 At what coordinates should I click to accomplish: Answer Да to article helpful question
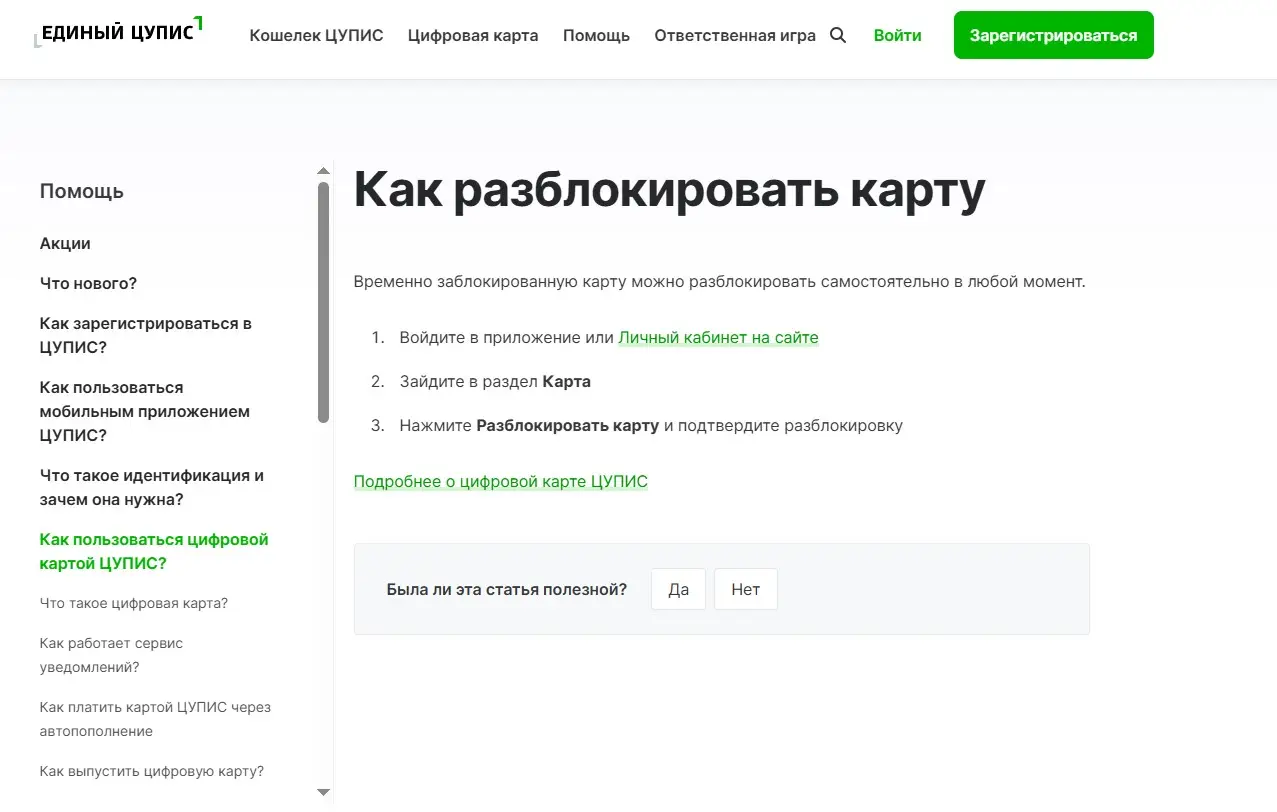(x=678, y=589)
